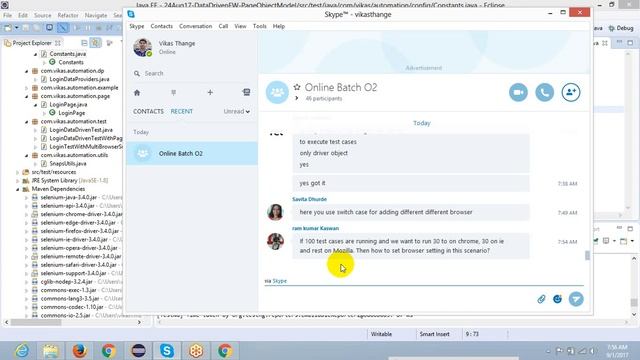This screenshot has height=360, width=640.
Task: Start a voice call in Online Batch O2
Action: point(544,92)
